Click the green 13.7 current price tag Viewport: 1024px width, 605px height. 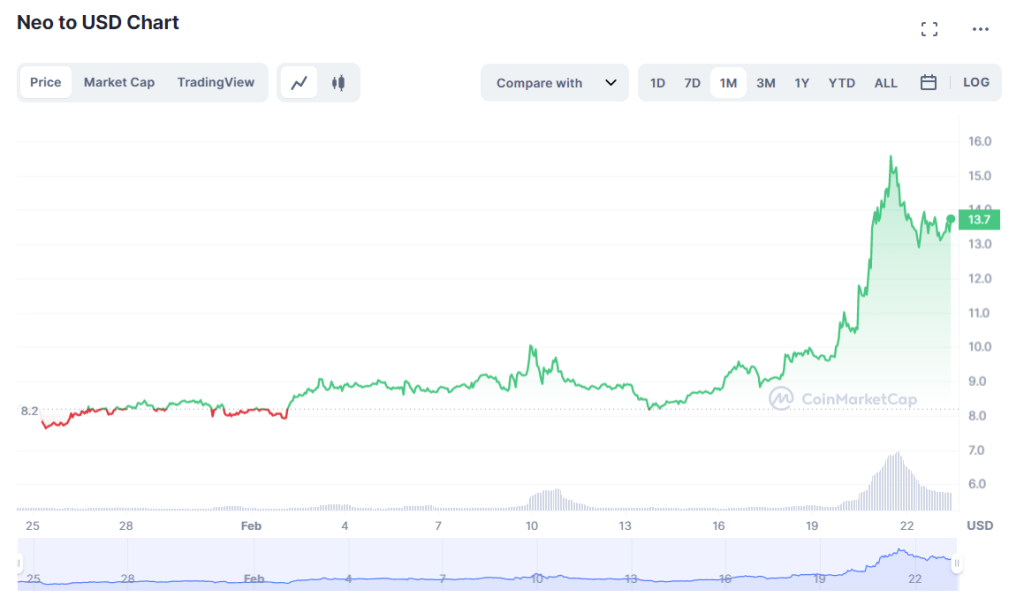pyautogui.click(x=979, y=220)
